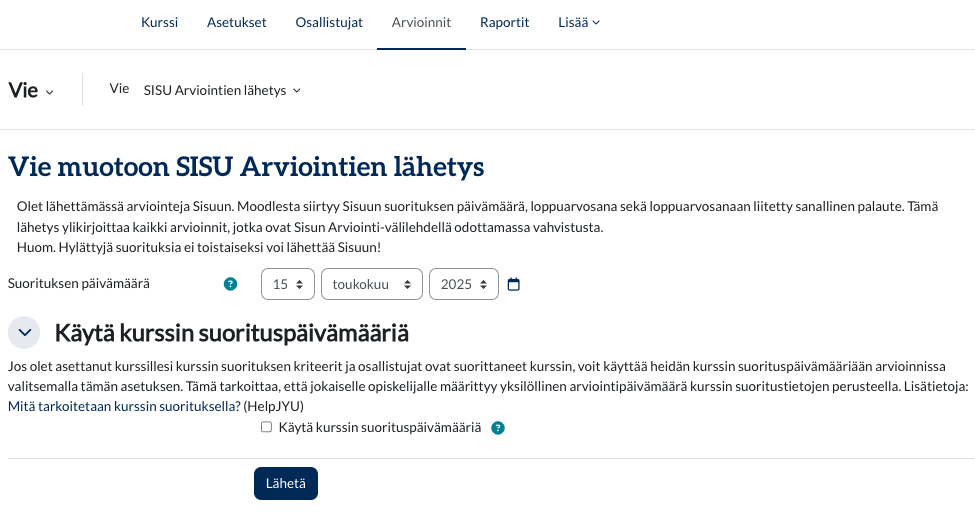The height and width of the screenshot is (512, 975).
Task: Expand the Lisää navigation menu
Action: coord(579,23)
